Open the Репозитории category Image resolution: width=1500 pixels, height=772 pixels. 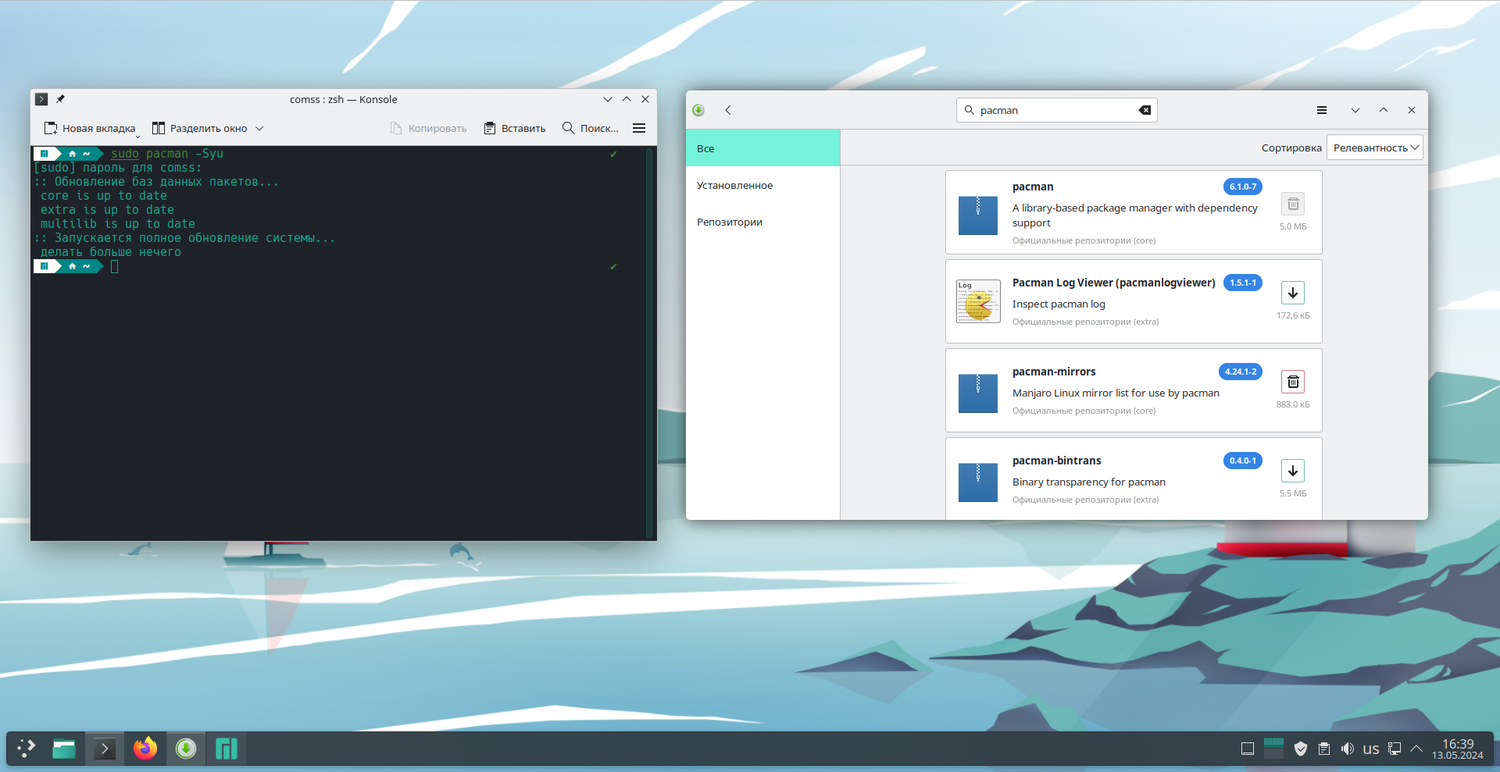click(x=763, y=221)
